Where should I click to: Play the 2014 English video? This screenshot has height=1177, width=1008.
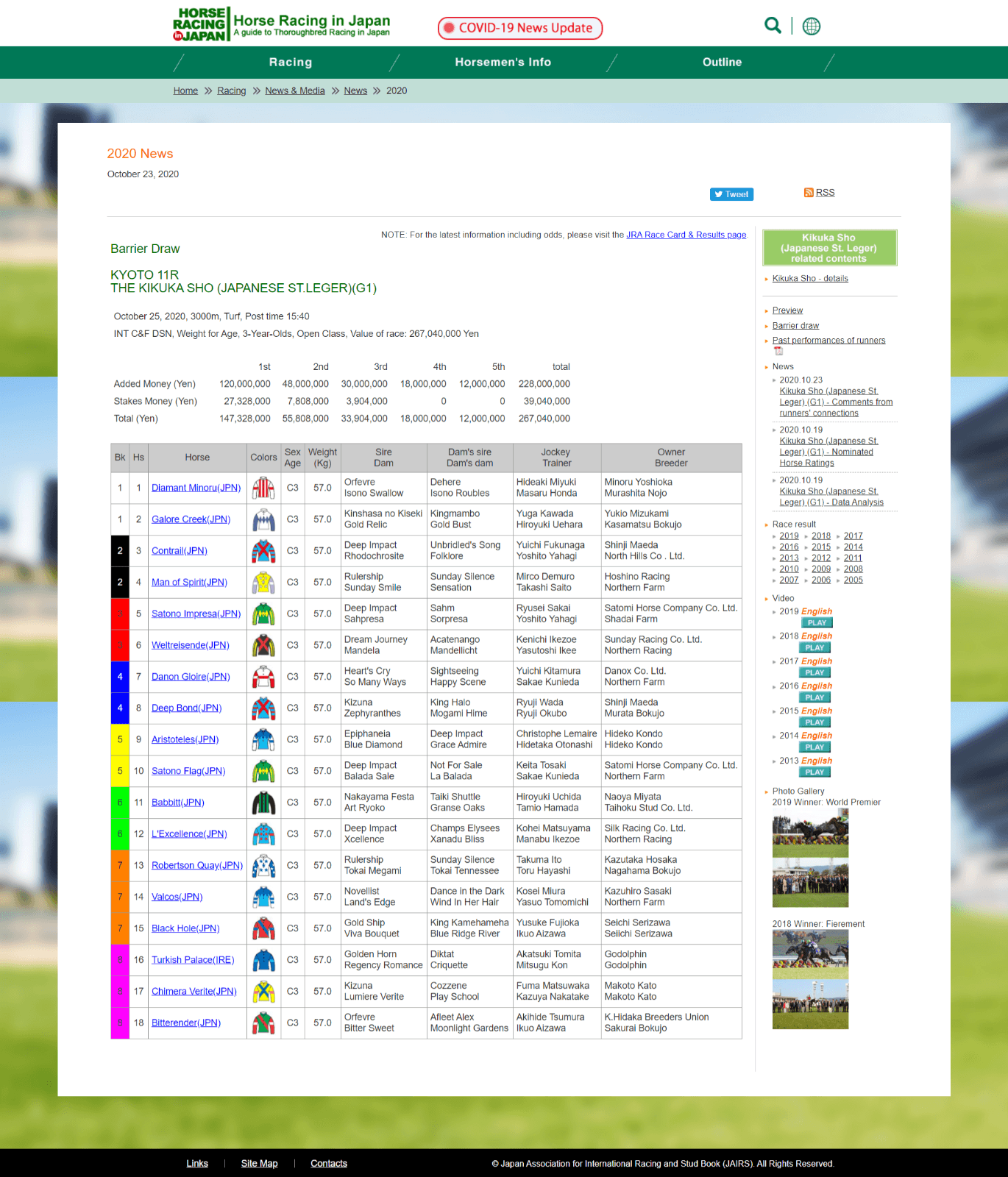(x=814, y=747)
